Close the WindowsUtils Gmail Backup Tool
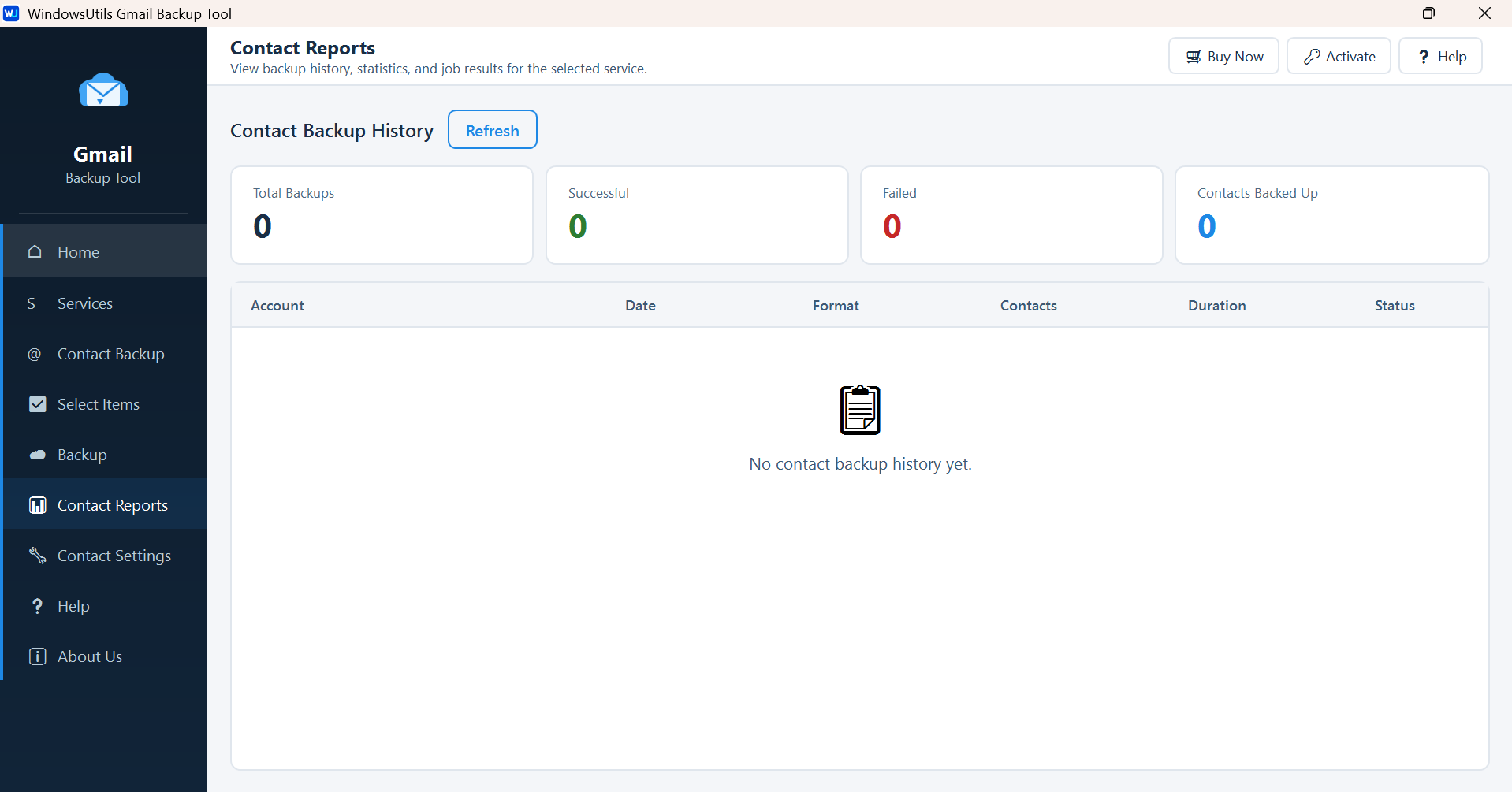 1484,13
